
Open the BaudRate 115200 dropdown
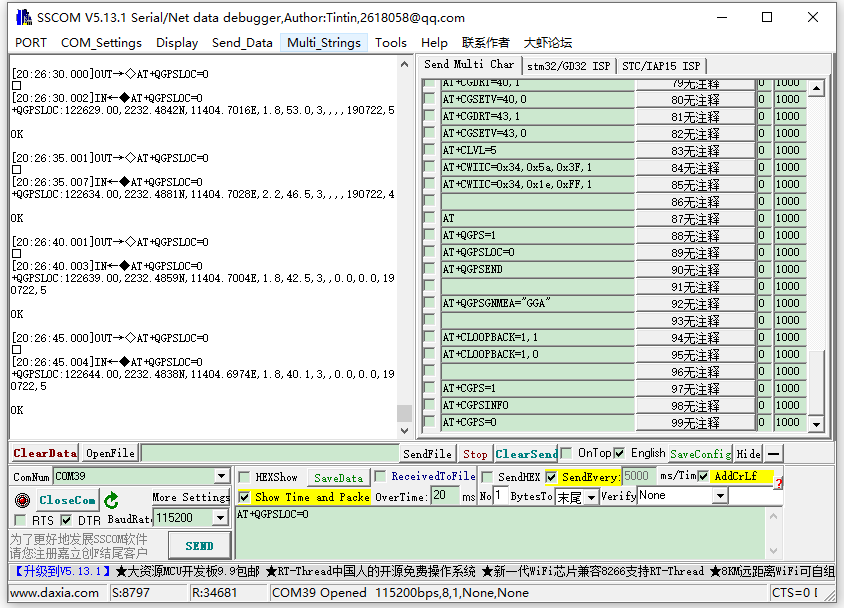pos(220,518)
